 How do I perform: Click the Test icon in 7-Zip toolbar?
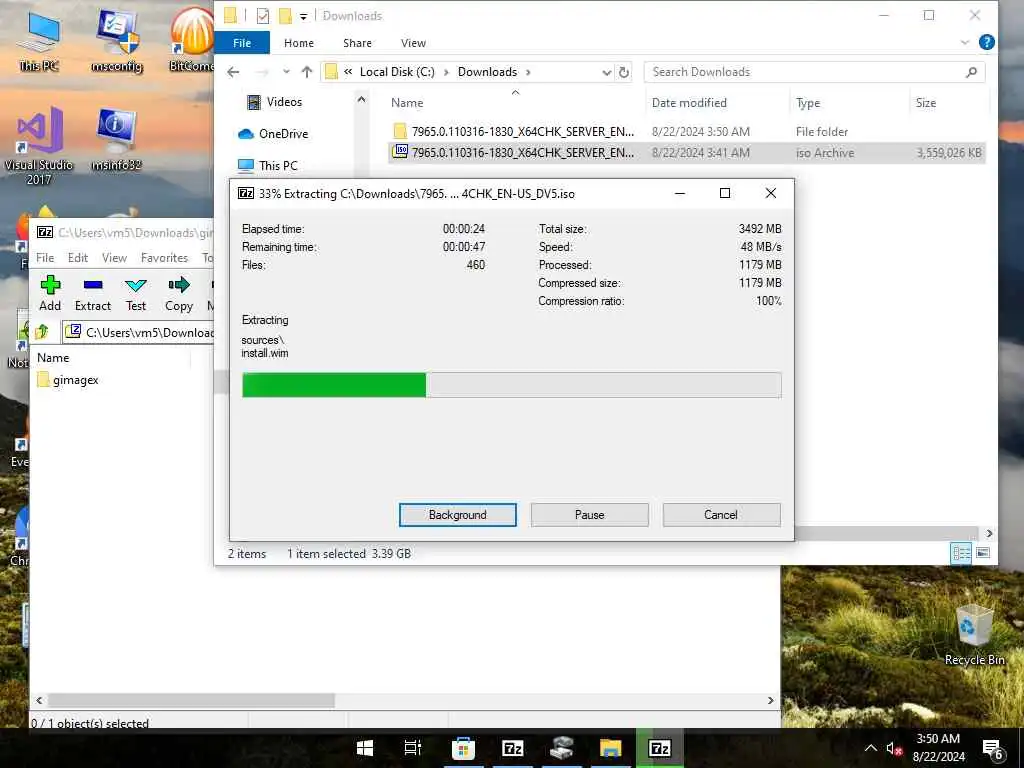136,285
